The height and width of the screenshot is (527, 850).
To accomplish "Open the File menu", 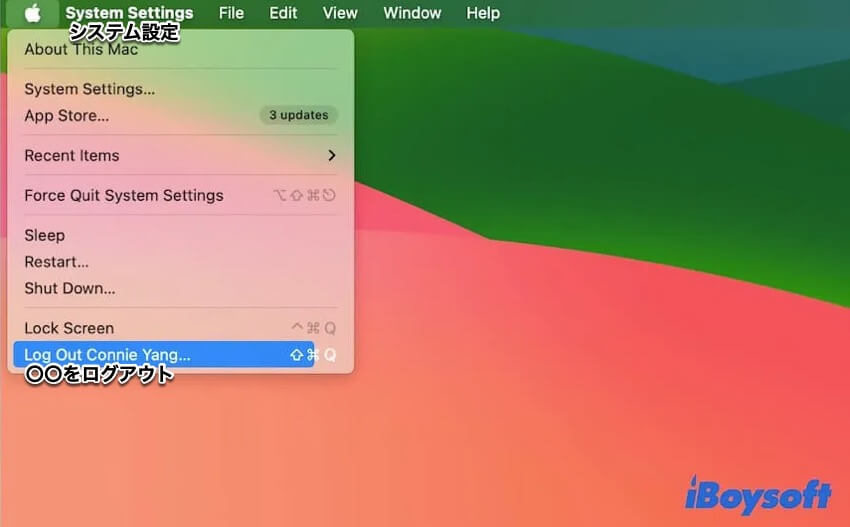I will [231, 13].
